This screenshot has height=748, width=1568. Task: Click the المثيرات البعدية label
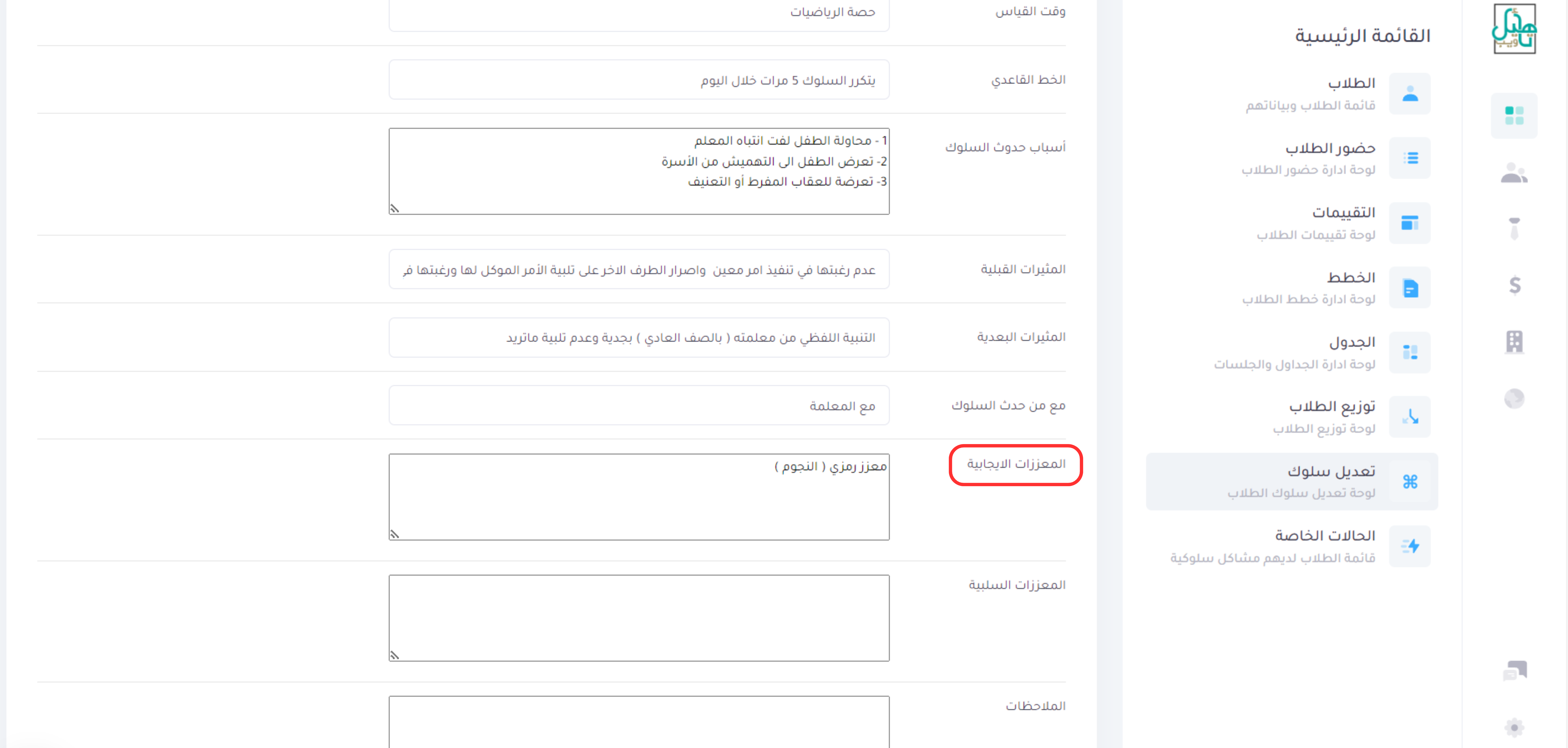tap(1021, 337)
